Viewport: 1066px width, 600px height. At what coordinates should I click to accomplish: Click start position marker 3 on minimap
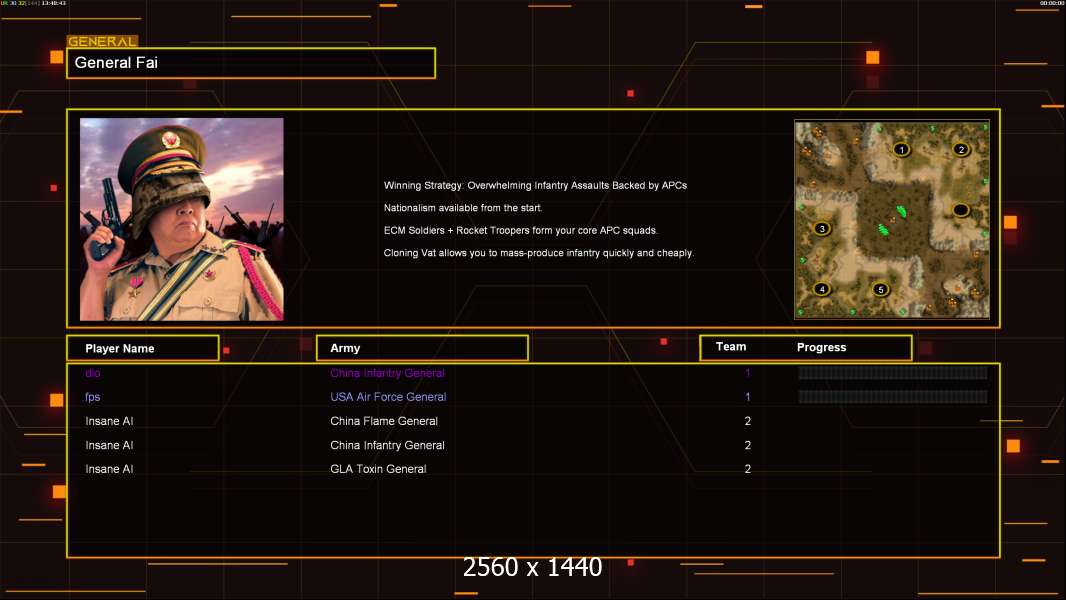coord(822,228)
